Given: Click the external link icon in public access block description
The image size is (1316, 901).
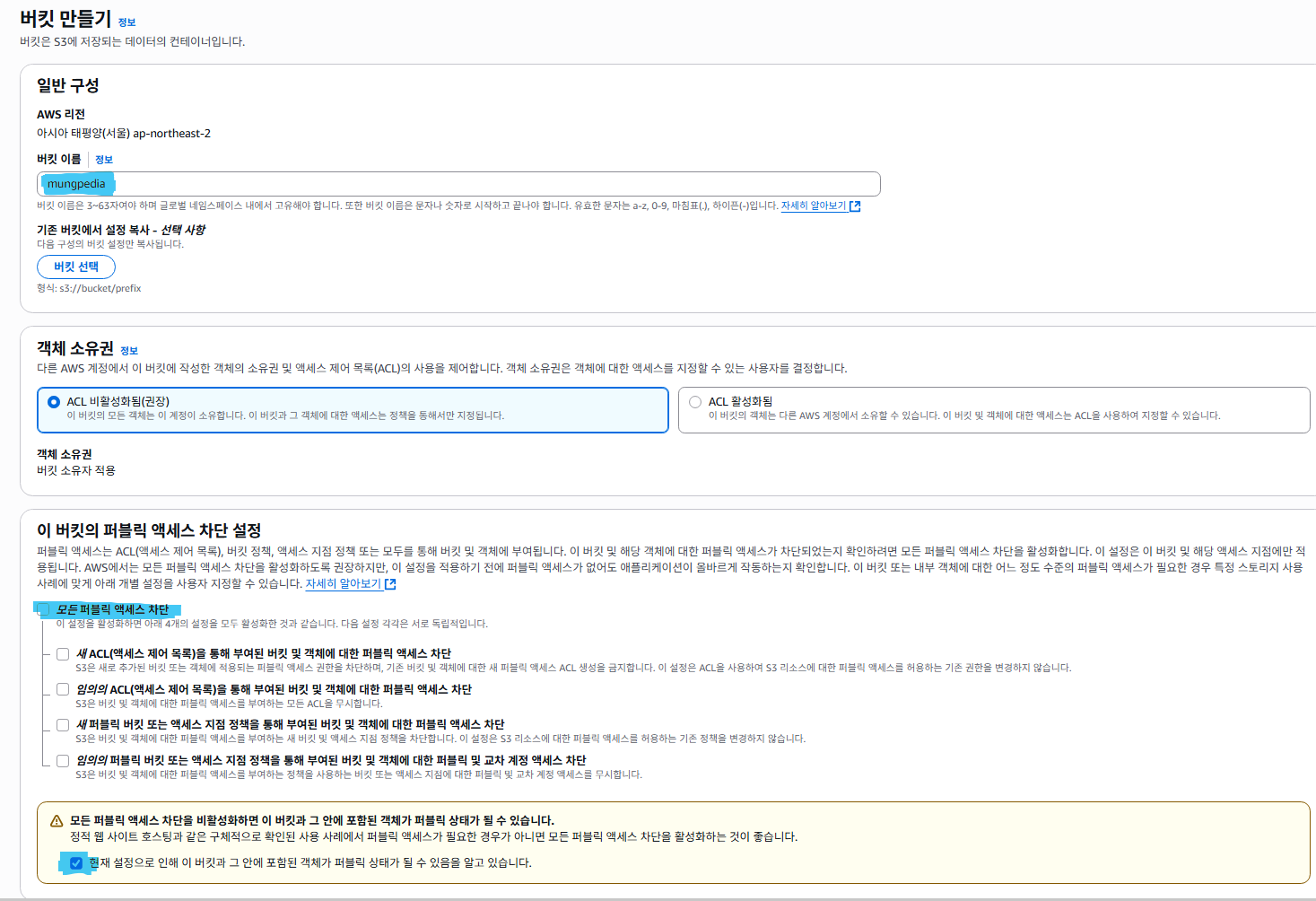Looking at the screenshot, I should coord(389,583).
